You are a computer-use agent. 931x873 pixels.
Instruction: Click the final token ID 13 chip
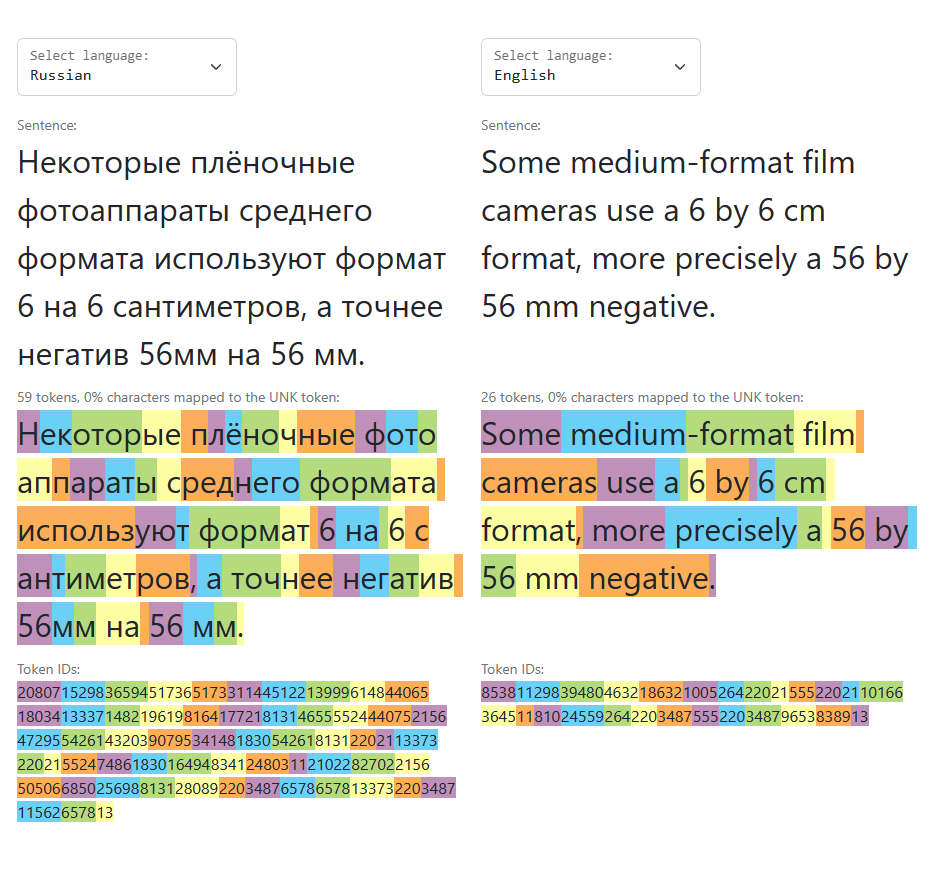[x=107, y=812]
